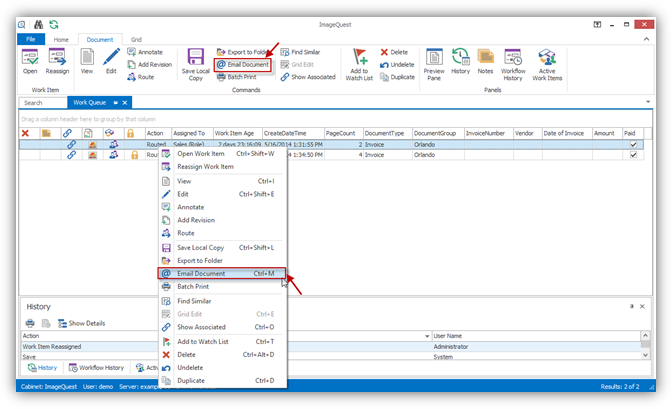Choose Duplicate in context menu
672x409 pixels.
(x=222, y=381)
